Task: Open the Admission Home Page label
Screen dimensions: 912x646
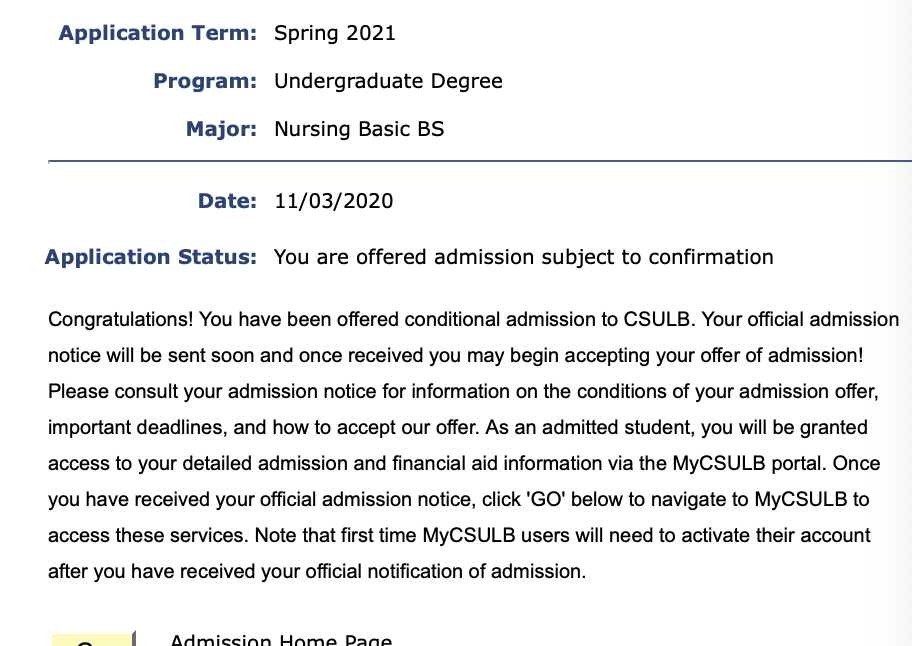Action: click(281, 640)
